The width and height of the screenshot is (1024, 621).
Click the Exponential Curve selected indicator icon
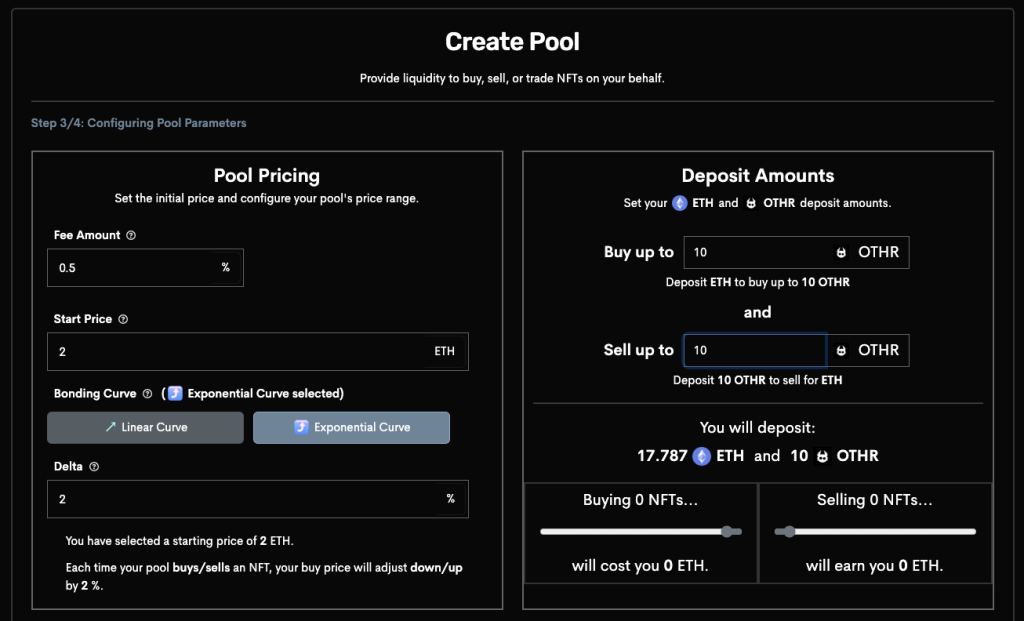pos(175,394)
